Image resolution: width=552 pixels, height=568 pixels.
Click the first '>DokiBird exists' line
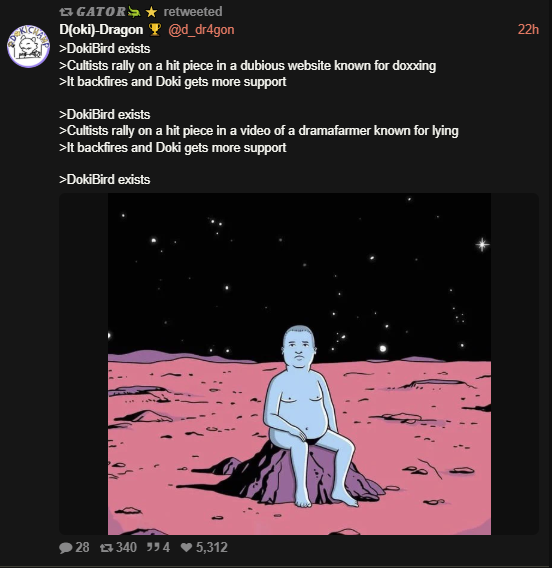coord(105,49)
